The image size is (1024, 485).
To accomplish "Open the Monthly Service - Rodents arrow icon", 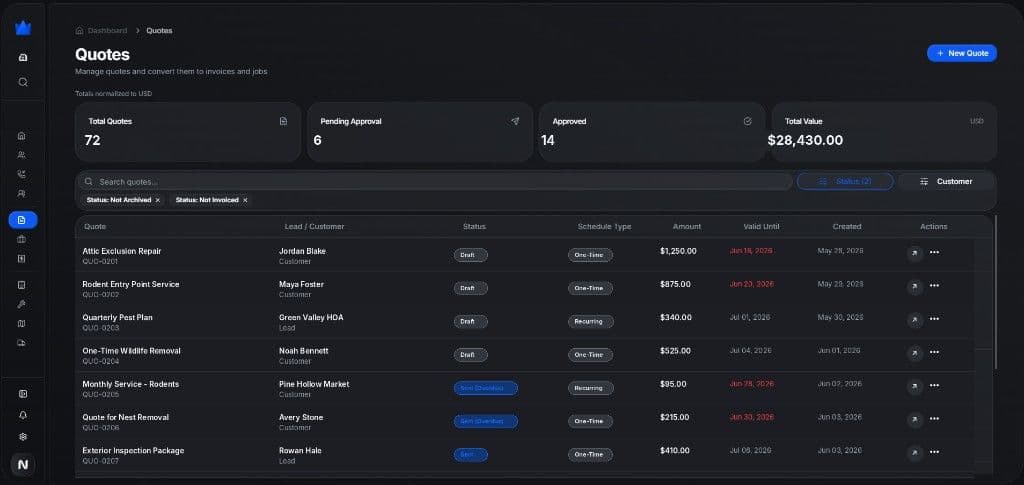I will 915,386.
